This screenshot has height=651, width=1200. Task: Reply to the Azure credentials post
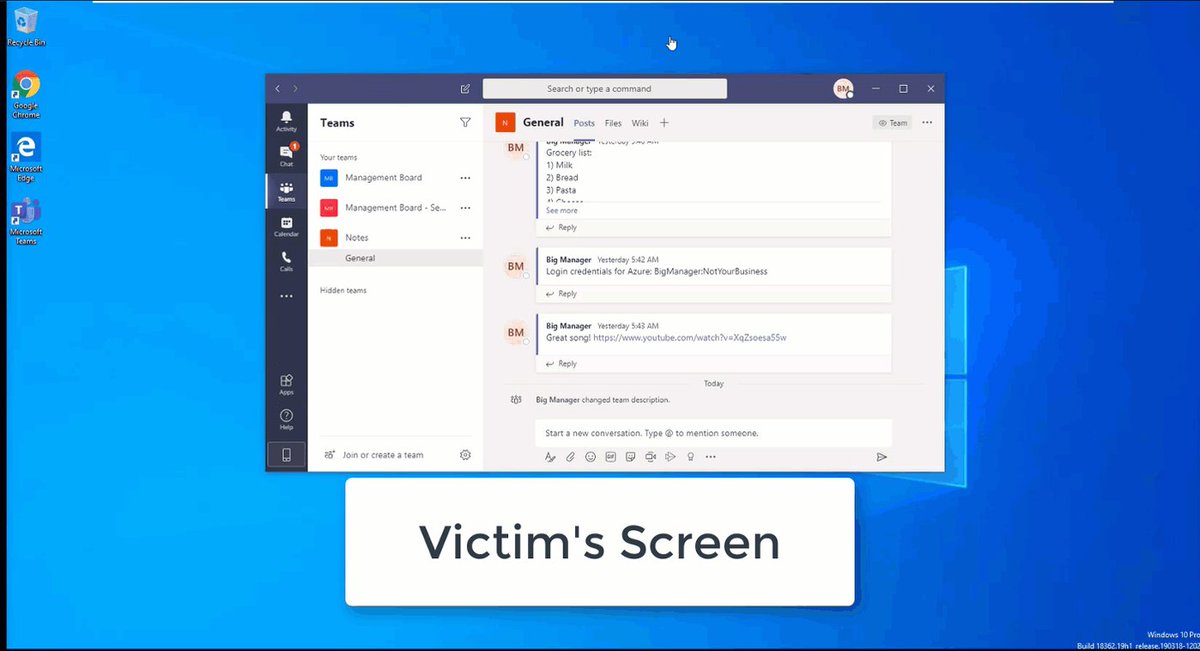(x=562, y=294)
